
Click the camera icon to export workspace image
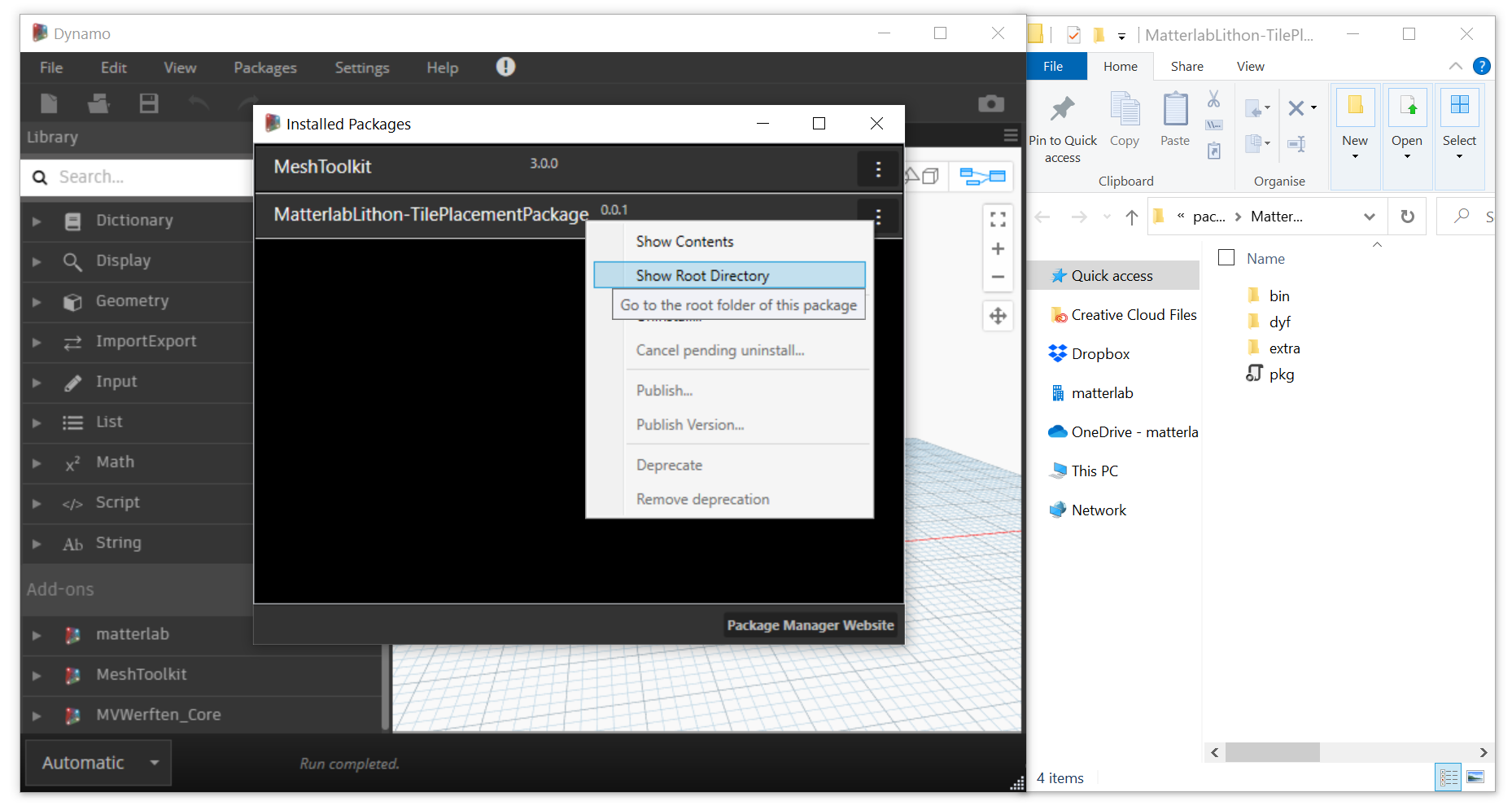[x=990, y=103]
